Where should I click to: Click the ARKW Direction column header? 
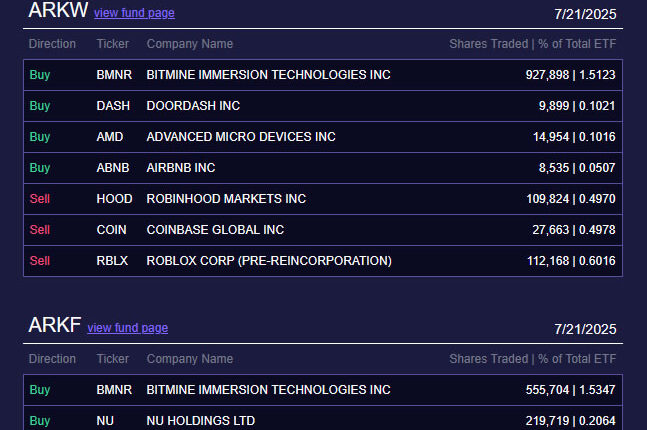52,44
